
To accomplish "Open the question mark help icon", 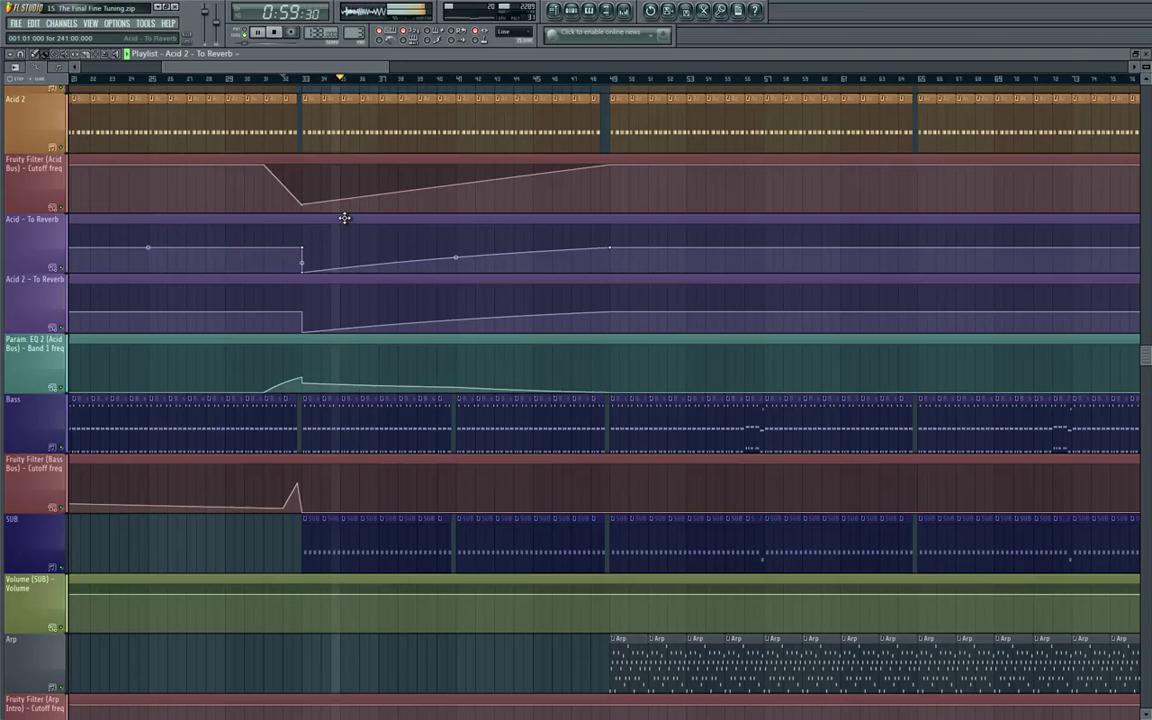I will [755, 10].
